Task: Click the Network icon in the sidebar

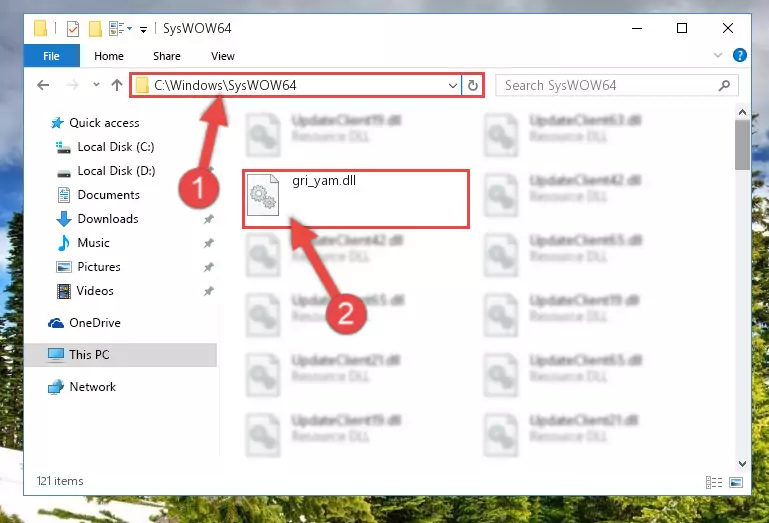Action: pos(56,387)
